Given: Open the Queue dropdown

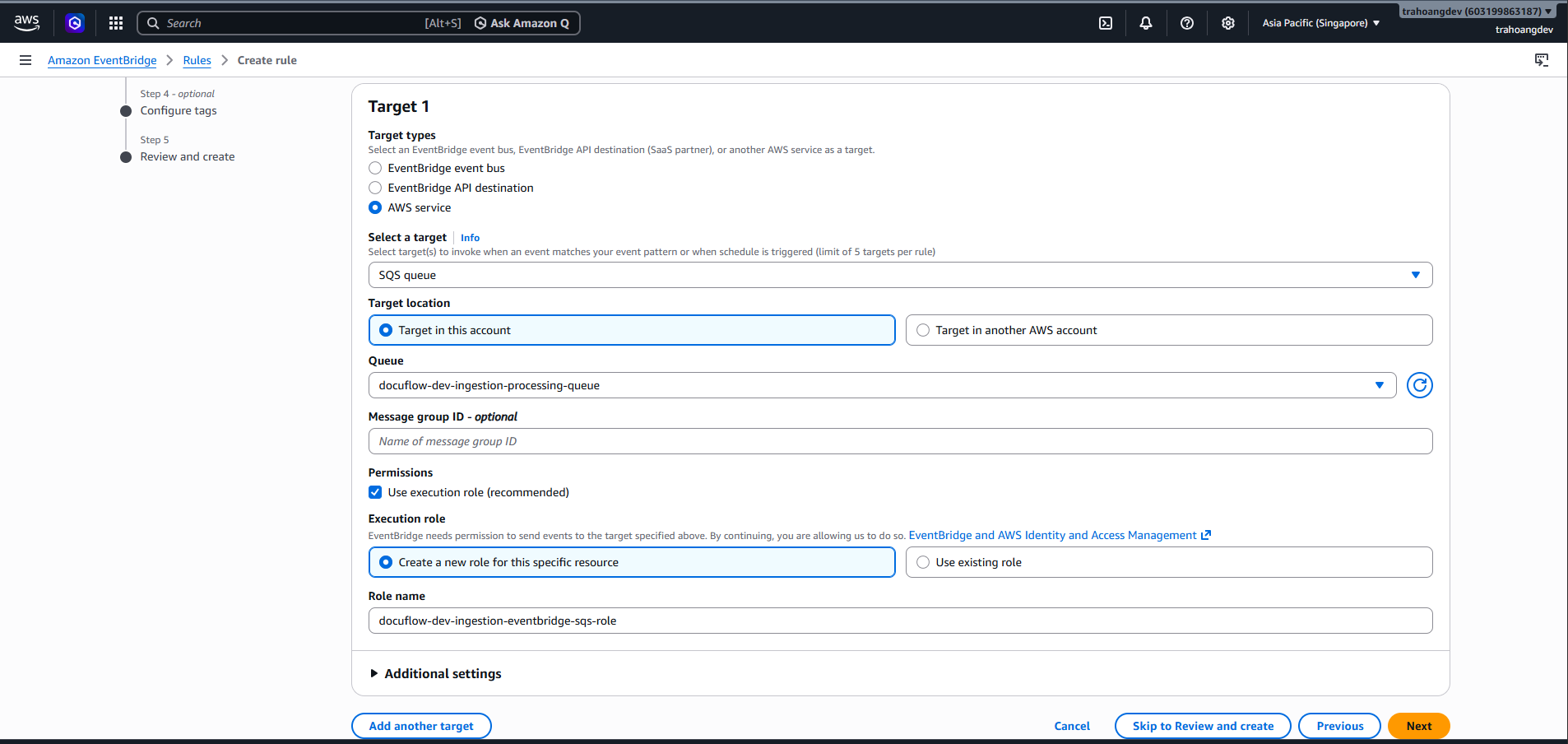Looking at the screenshot, I should (x=882, y=385).
